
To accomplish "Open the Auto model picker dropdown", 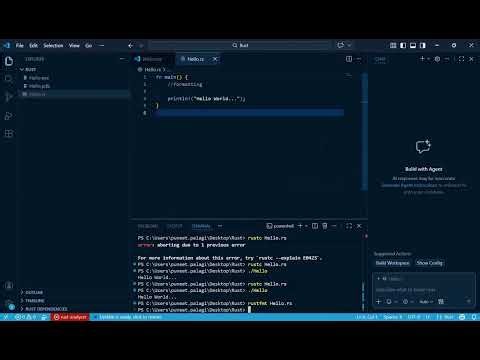I will tap(426, 302).
